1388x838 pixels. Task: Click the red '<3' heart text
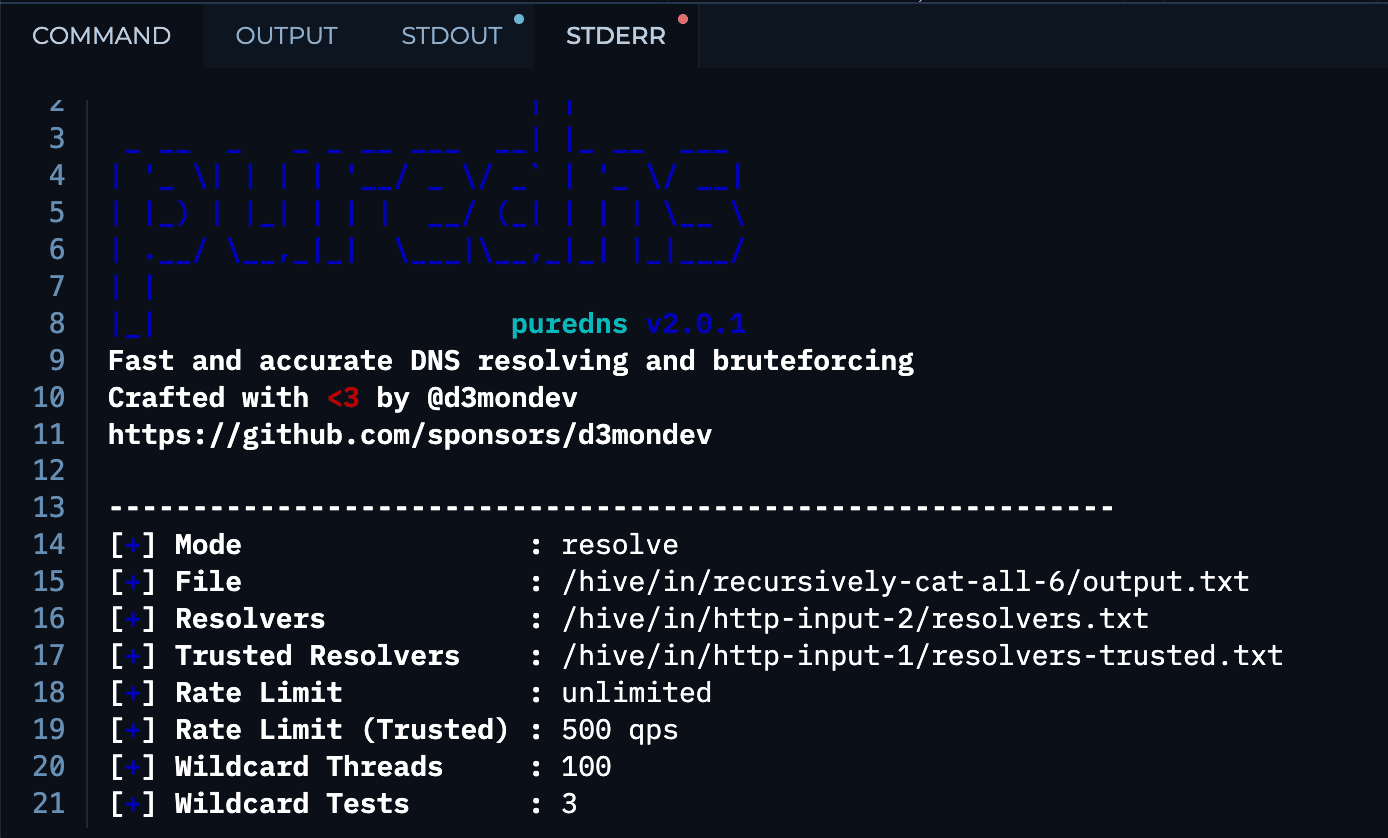(343, 398)
